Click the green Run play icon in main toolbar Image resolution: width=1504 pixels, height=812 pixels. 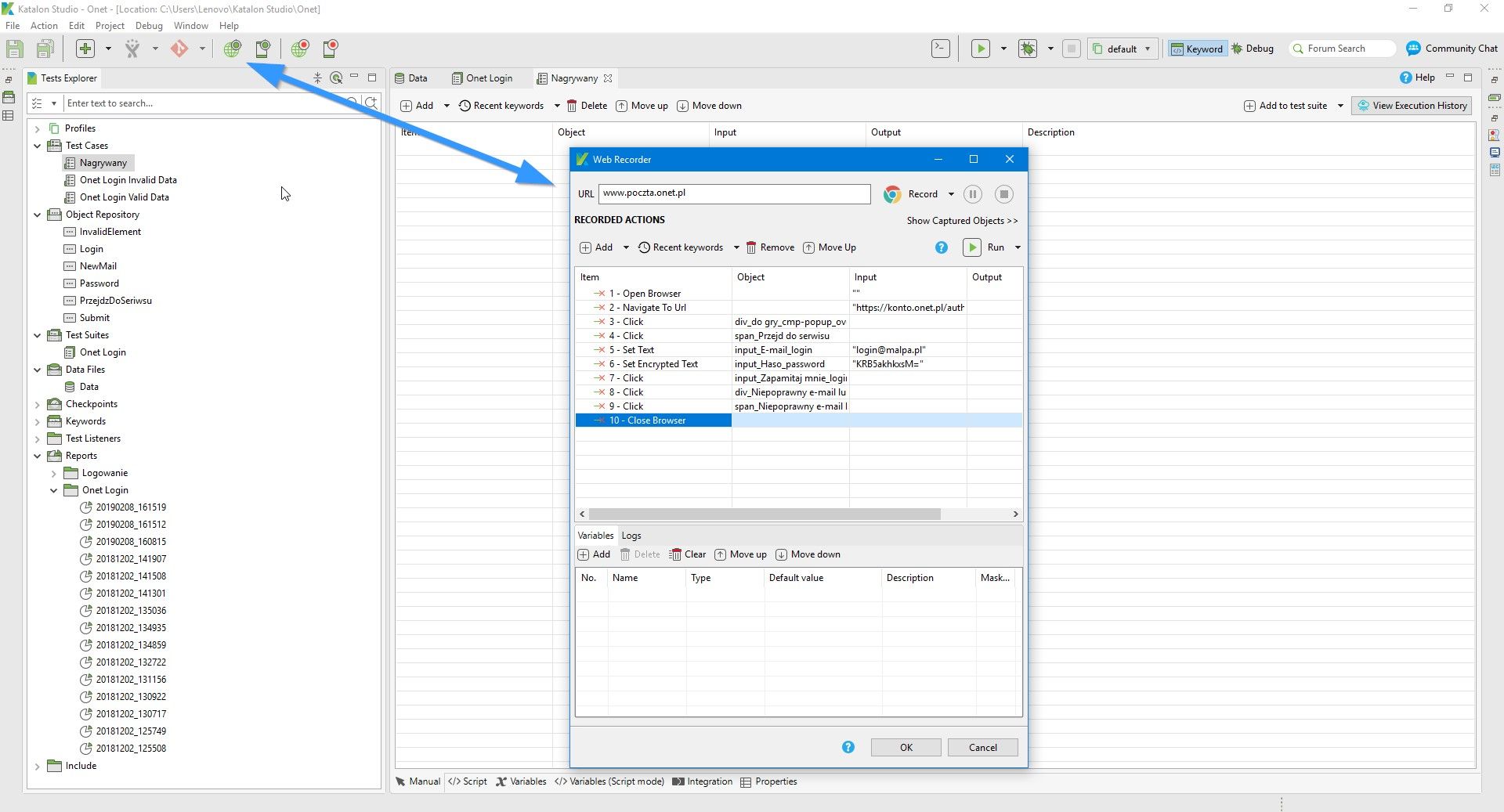(x=980, y=49)
